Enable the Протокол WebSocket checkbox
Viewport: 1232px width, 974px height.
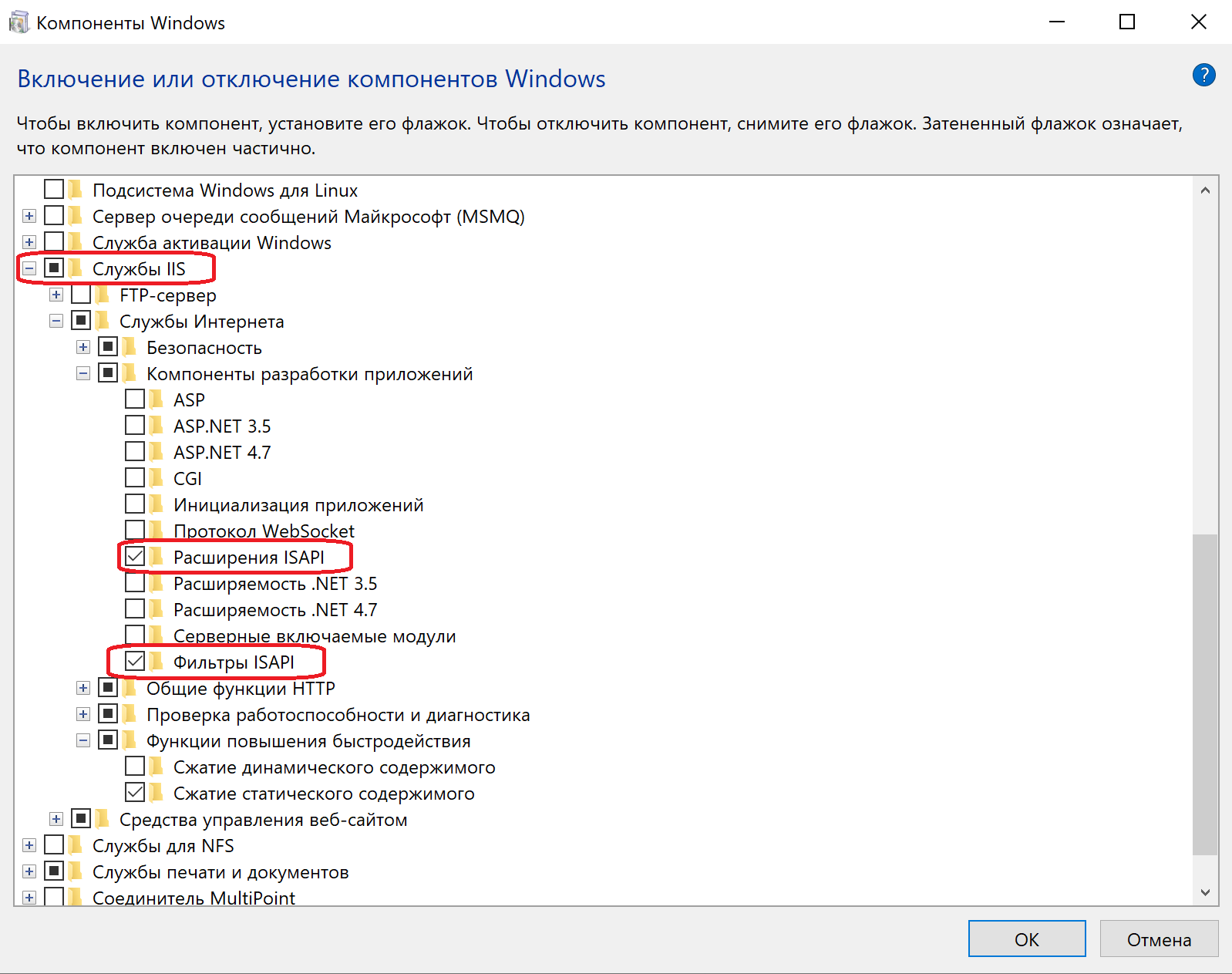[x=135, y=531]
